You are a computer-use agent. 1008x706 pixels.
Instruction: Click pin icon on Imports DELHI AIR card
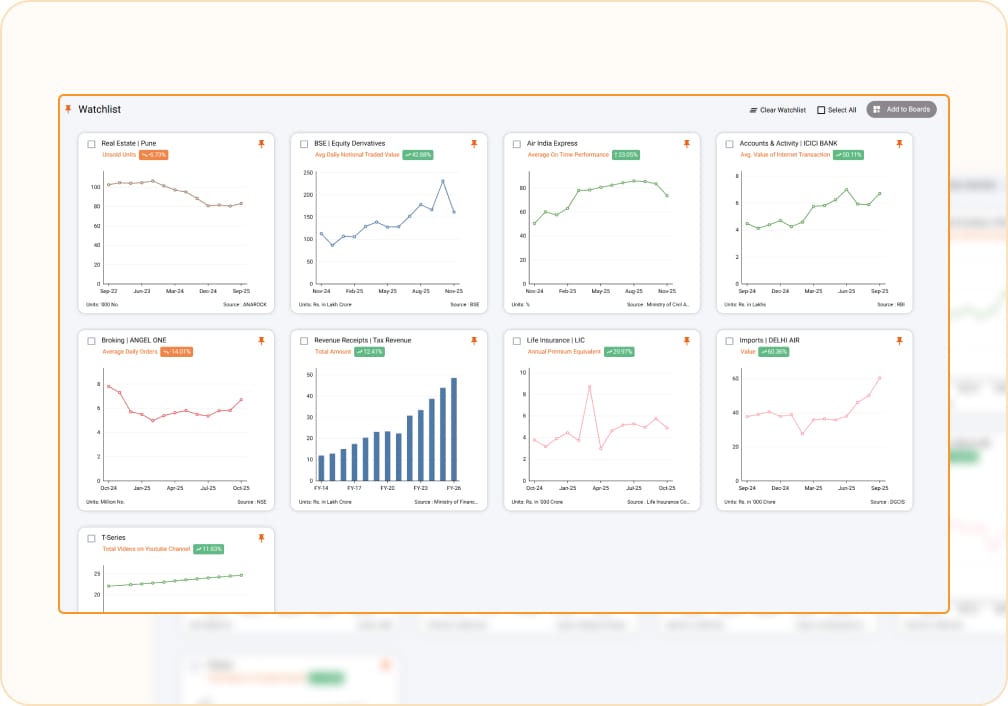coord(899,341)
